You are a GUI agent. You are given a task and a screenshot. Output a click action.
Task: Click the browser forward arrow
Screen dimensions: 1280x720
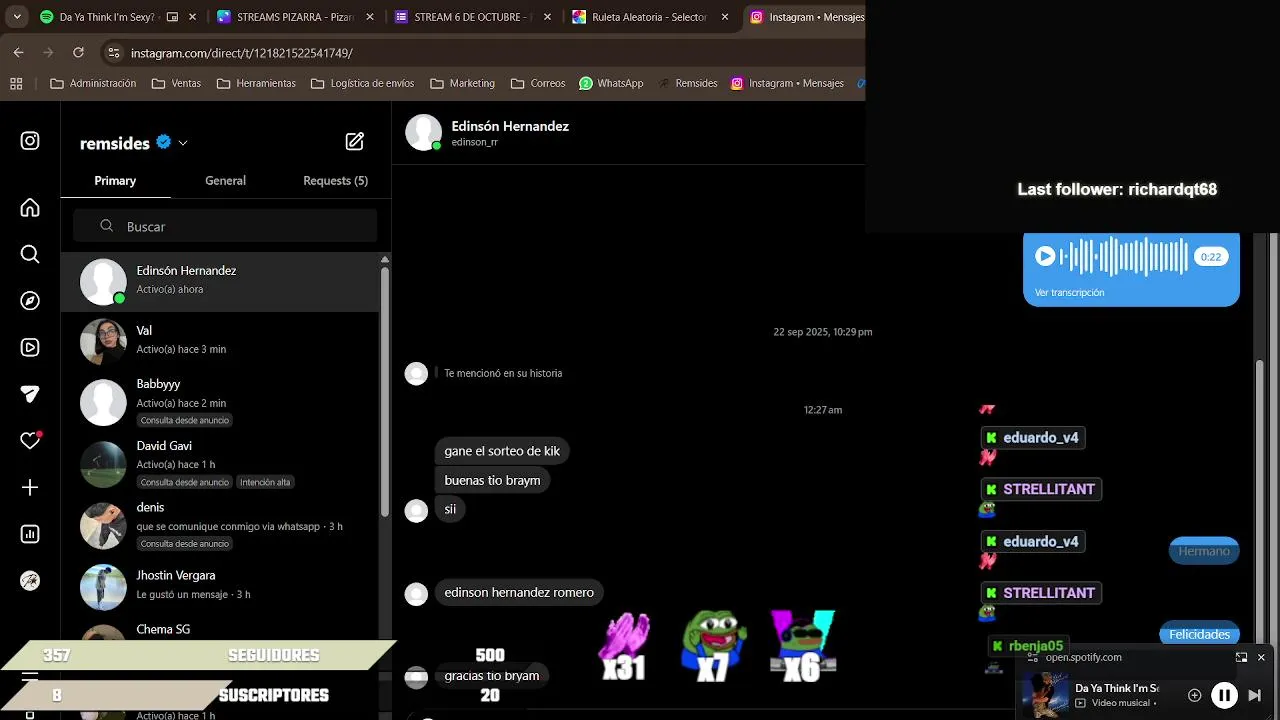point(47,53)
